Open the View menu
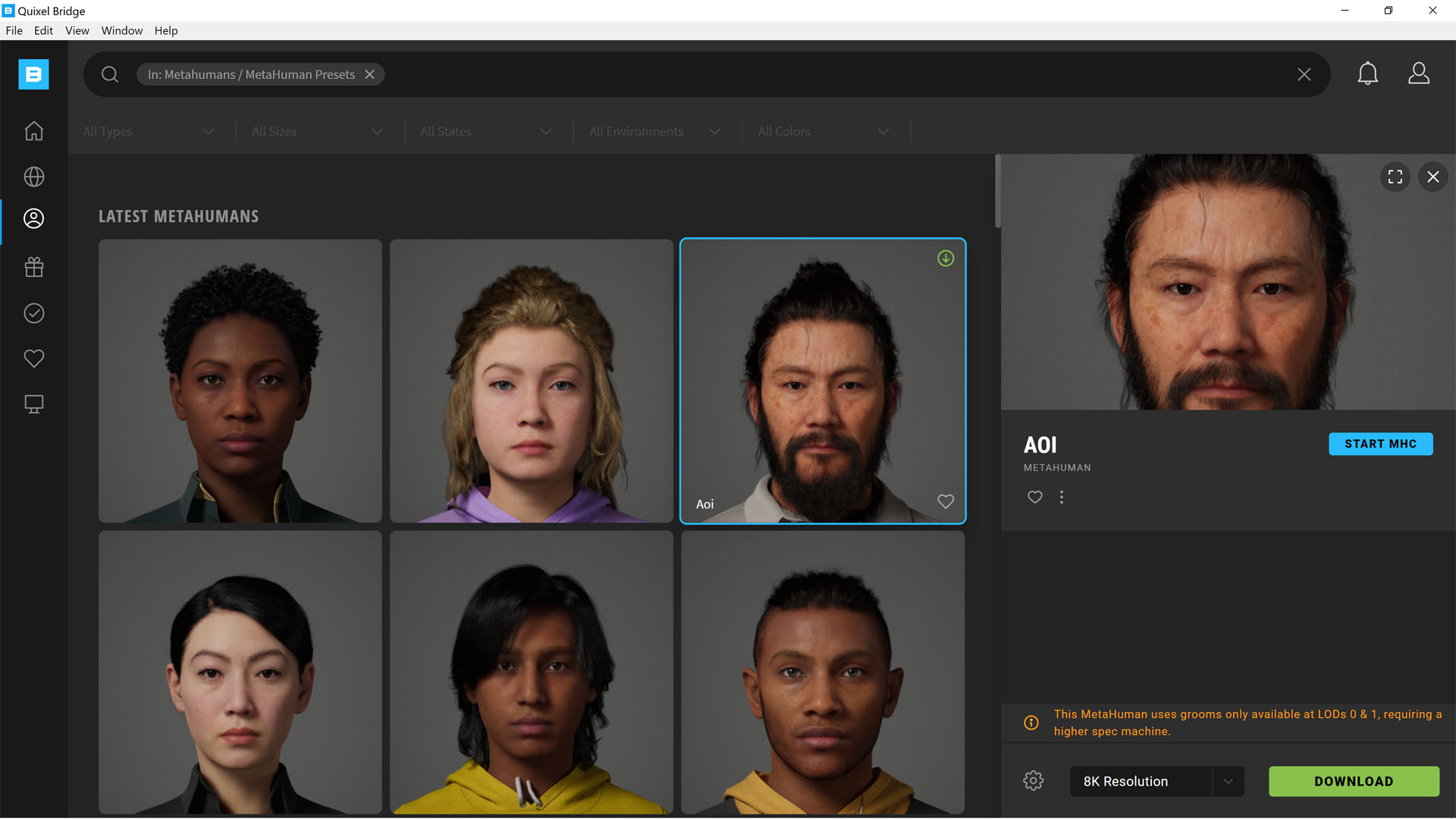This screenshot has height=819, width=1456. point(77,30)
